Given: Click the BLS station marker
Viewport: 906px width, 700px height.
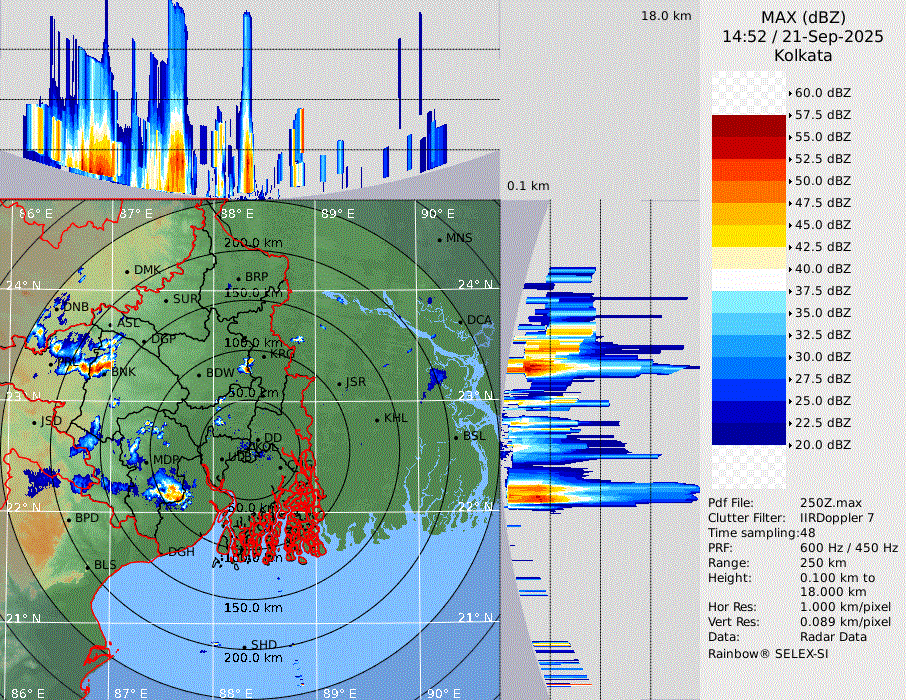Looking at the screenshot, I should click(x=87, y=567).
